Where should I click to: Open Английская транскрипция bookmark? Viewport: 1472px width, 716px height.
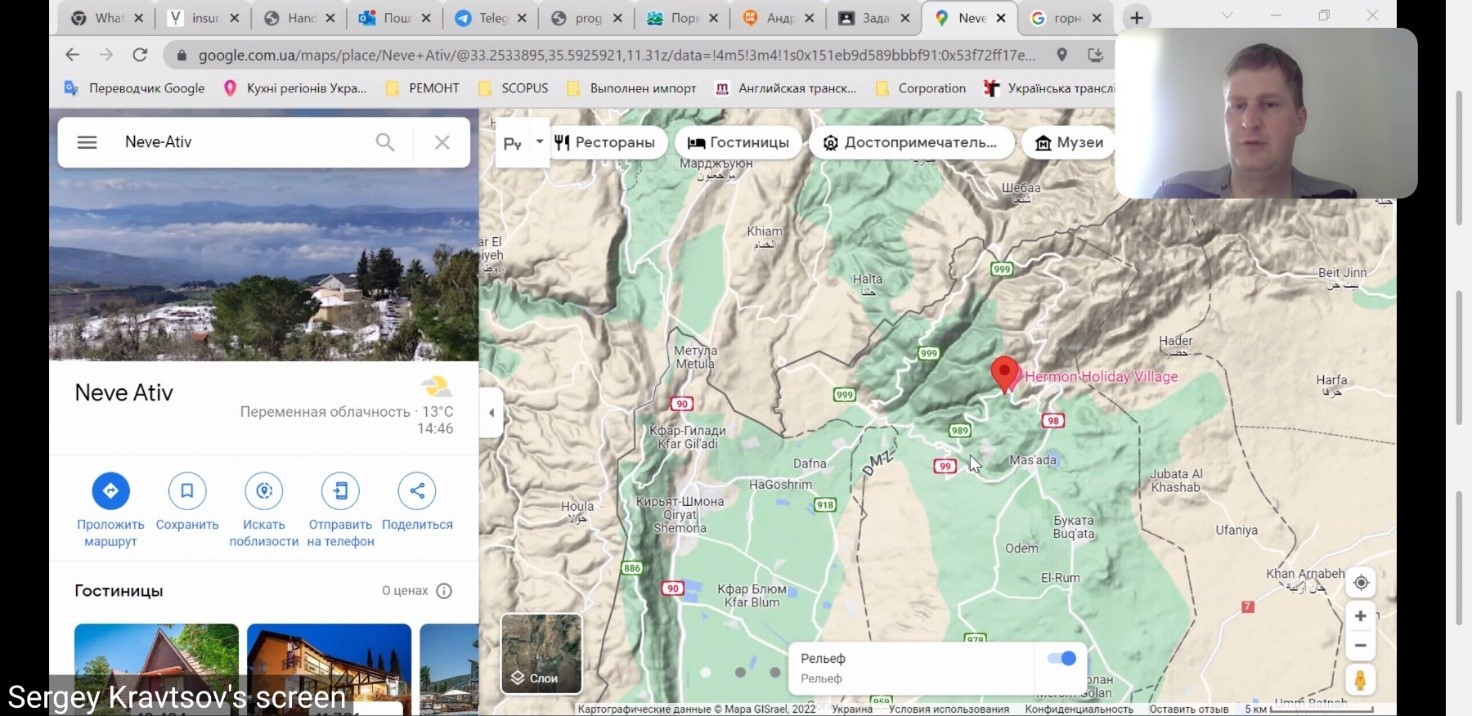click(786, 88)
